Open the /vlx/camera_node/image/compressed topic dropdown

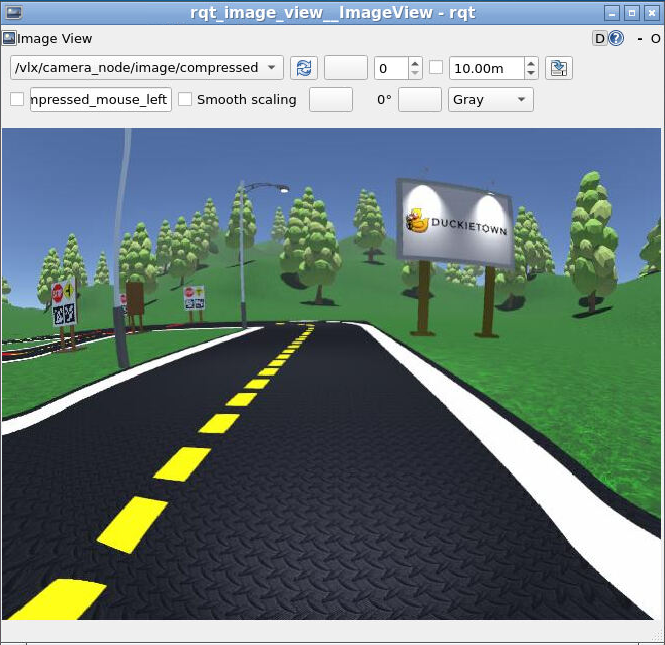[147, 68]
